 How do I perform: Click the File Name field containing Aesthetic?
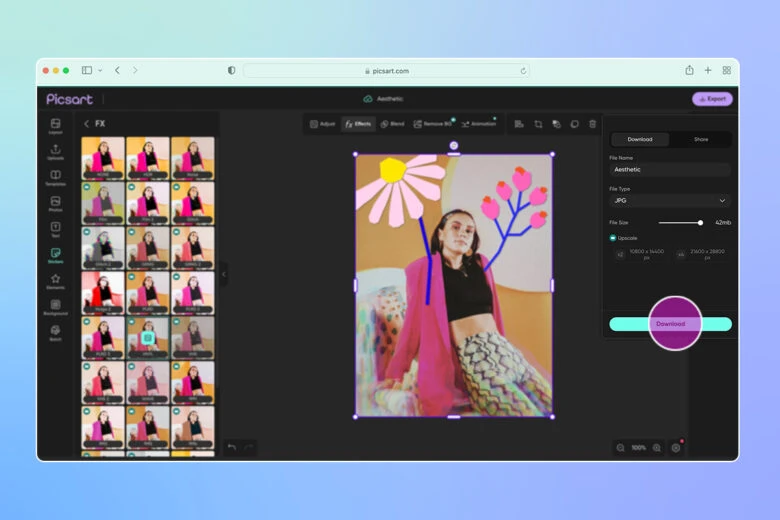pos(669,170)
